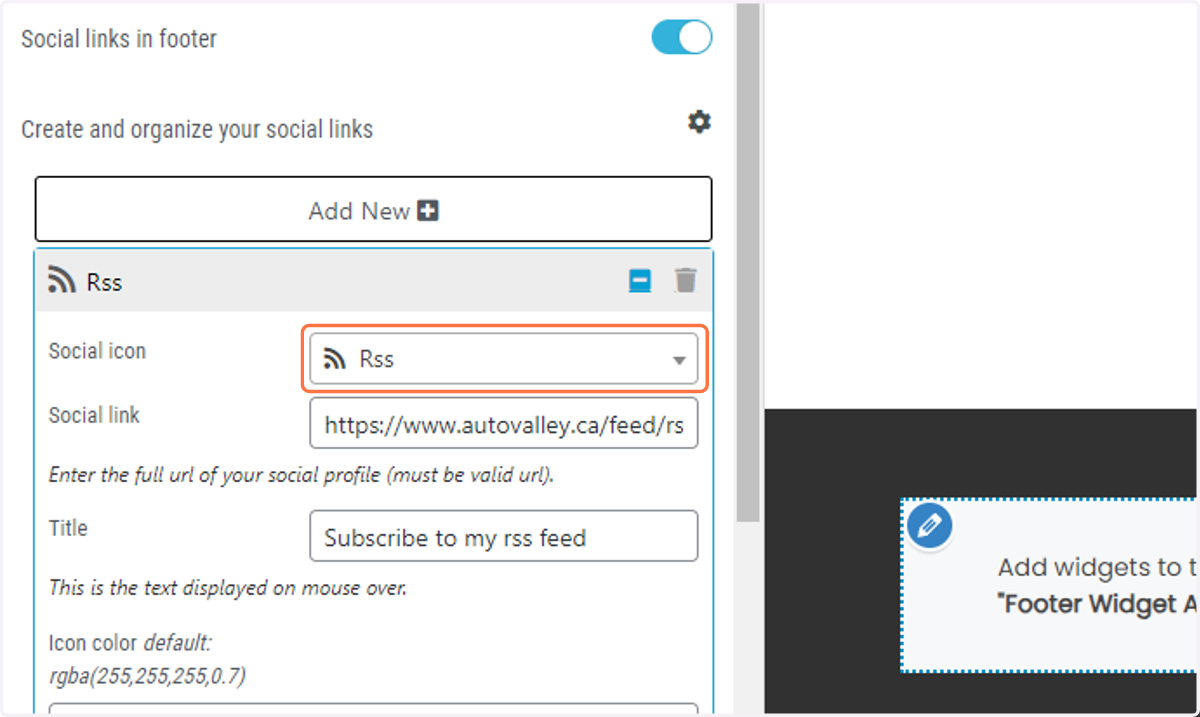Click 'This is the text displayed on mouse over'
This screenshot has height=717, width=1200.
228,588
